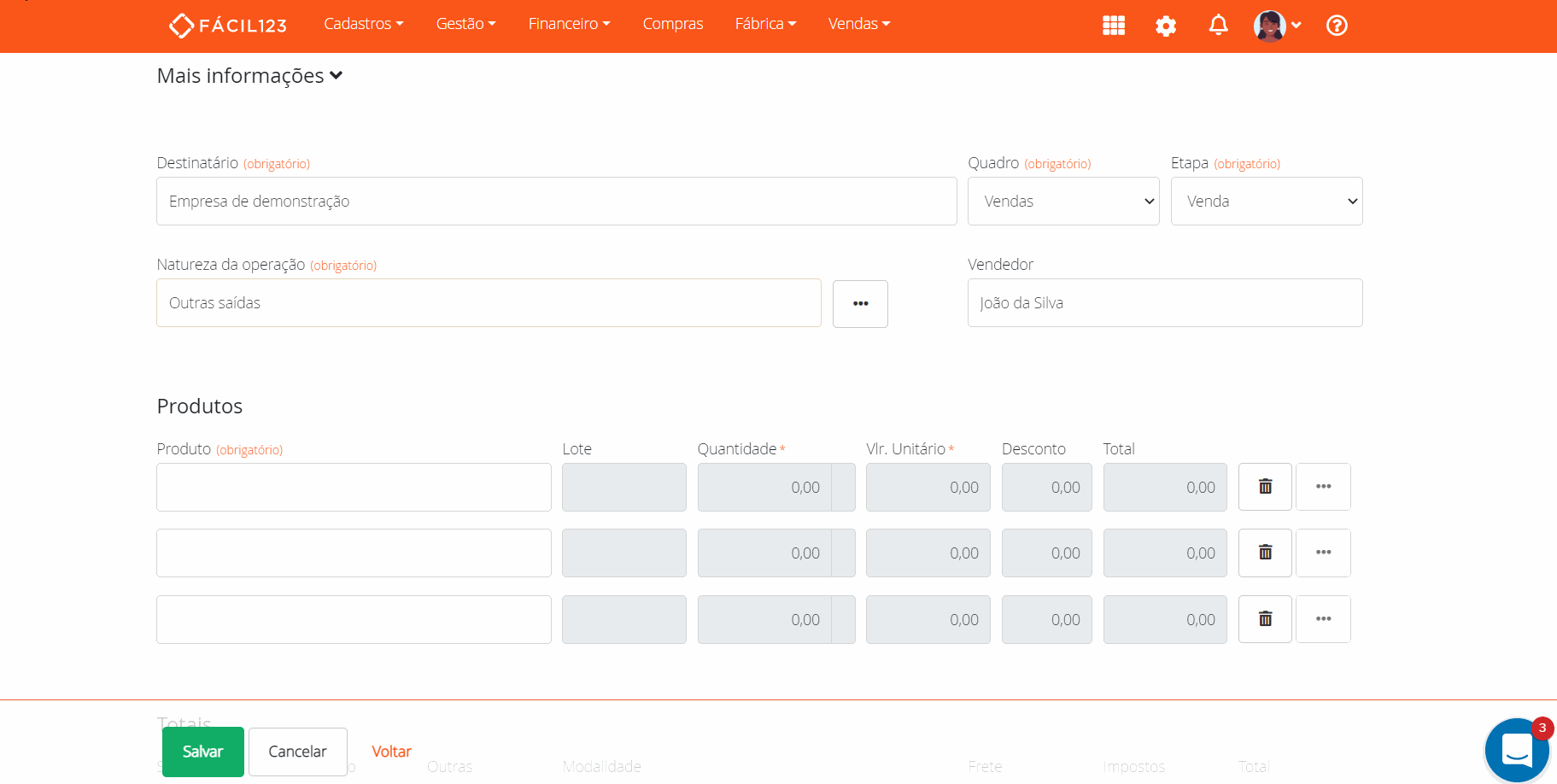Open the settings gear icon
This screenshot has width=1557, height=784.
pos(1165,26)
